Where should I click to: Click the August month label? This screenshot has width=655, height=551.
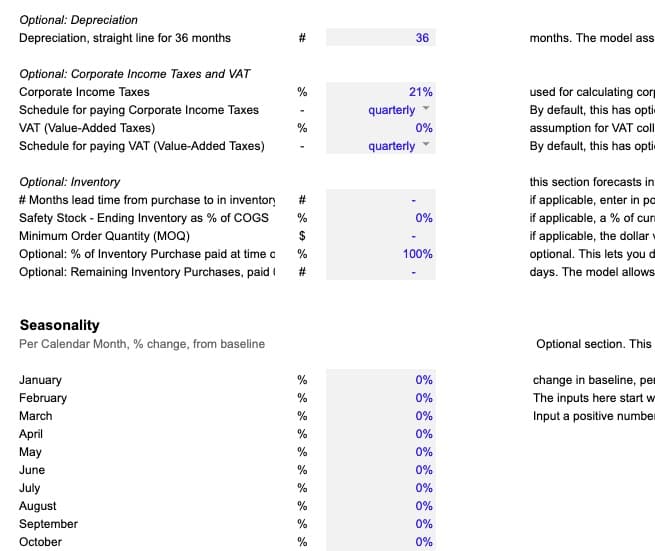38,506
